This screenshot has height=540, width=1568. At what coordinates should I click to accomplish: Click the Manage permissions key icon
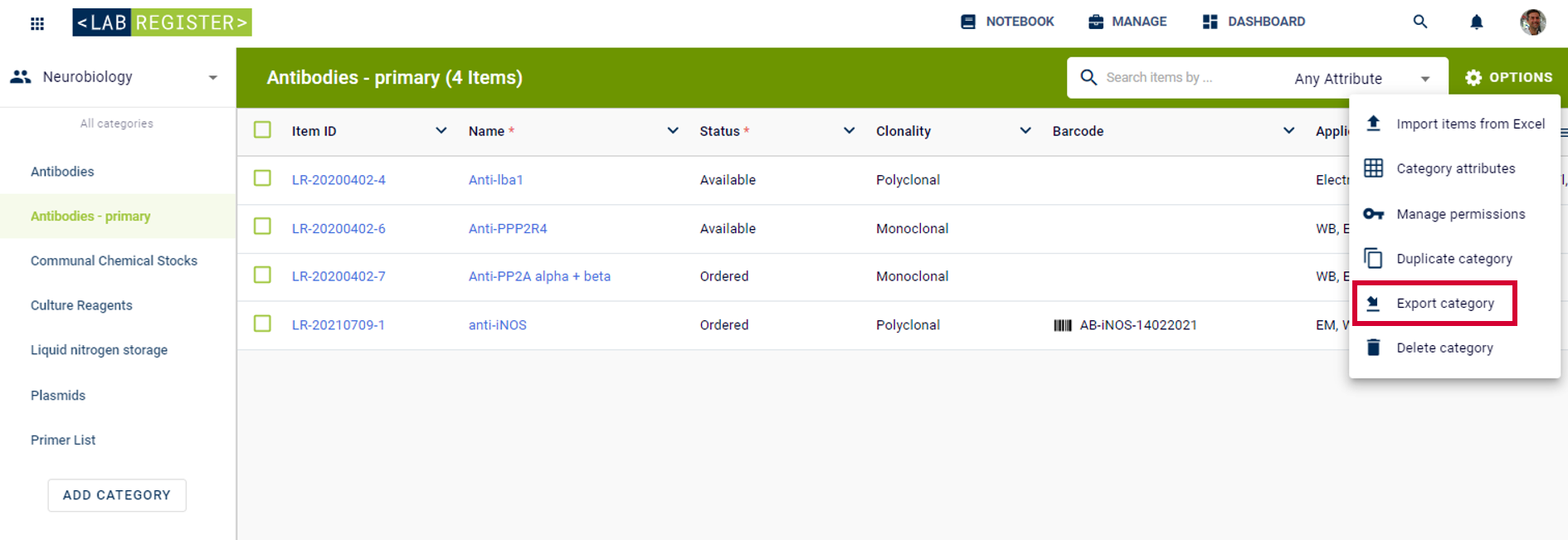pyautogui.click(x=1374, y=214)
